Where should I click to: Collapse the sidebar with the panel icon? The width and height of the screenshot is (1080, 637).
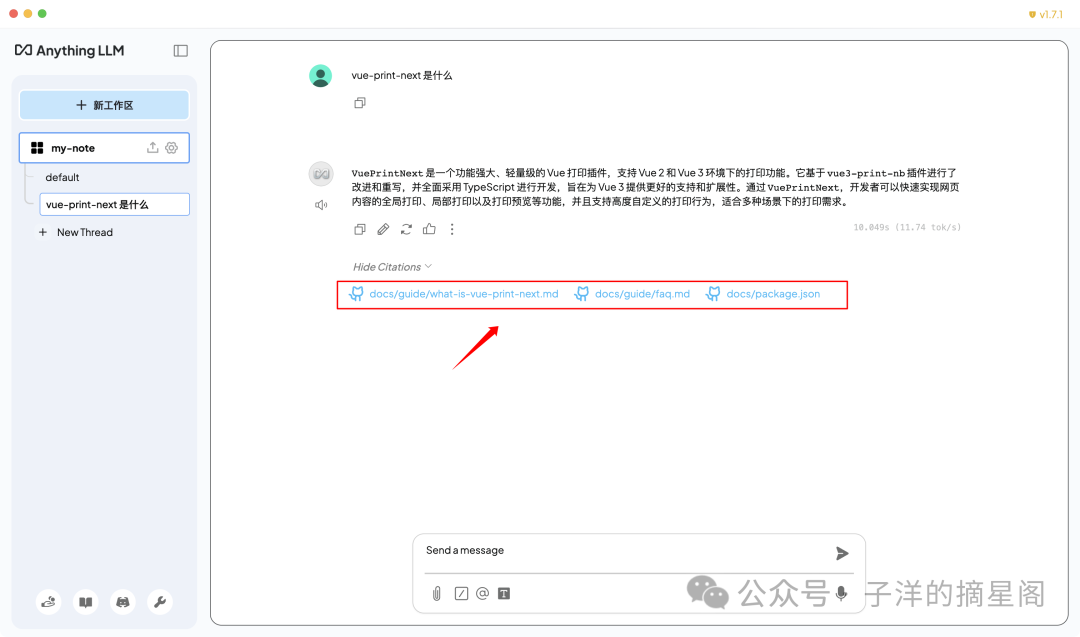point(180,50)
